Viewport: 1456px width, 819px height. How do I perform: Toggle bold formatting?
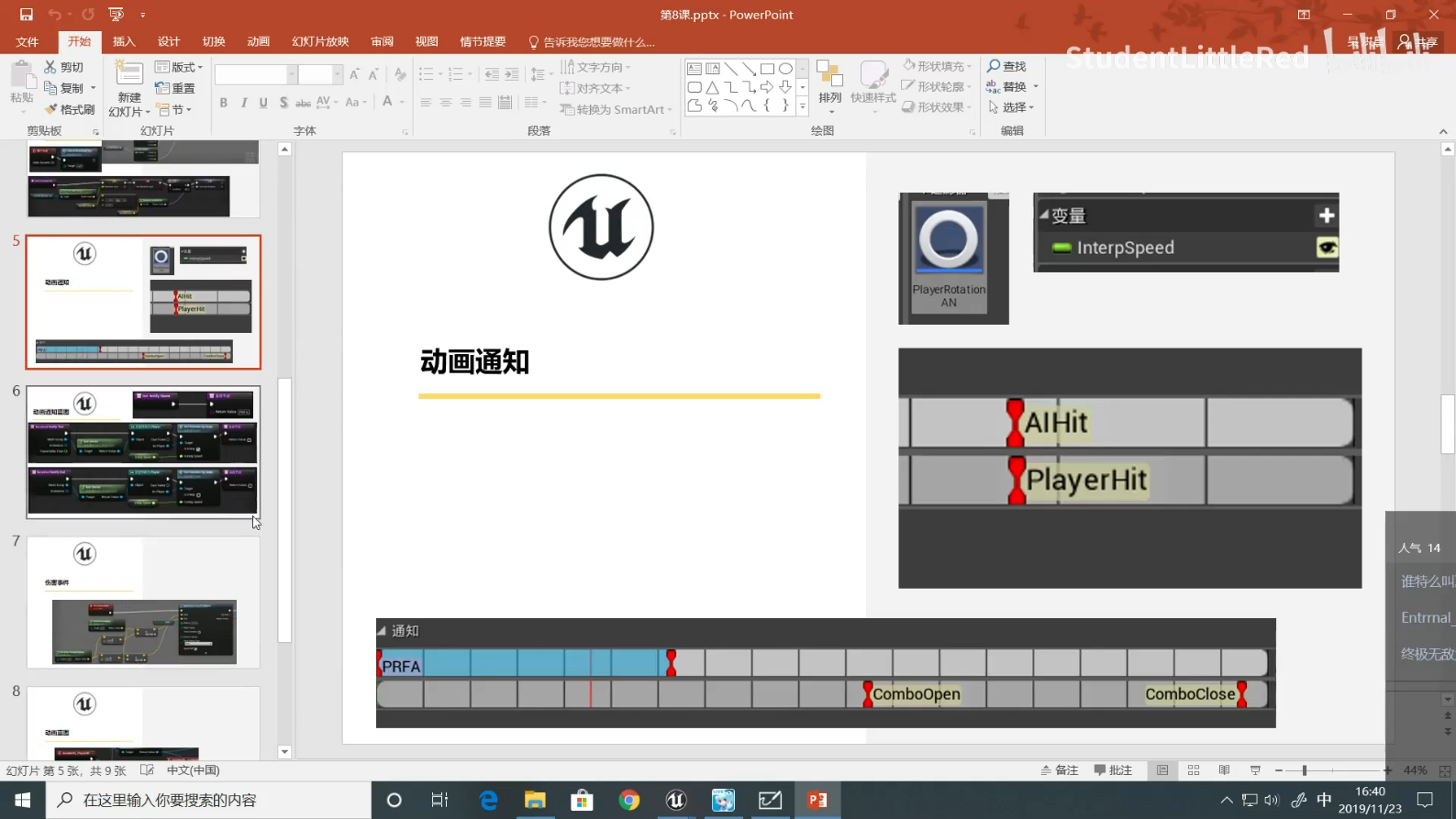(224, 103)
